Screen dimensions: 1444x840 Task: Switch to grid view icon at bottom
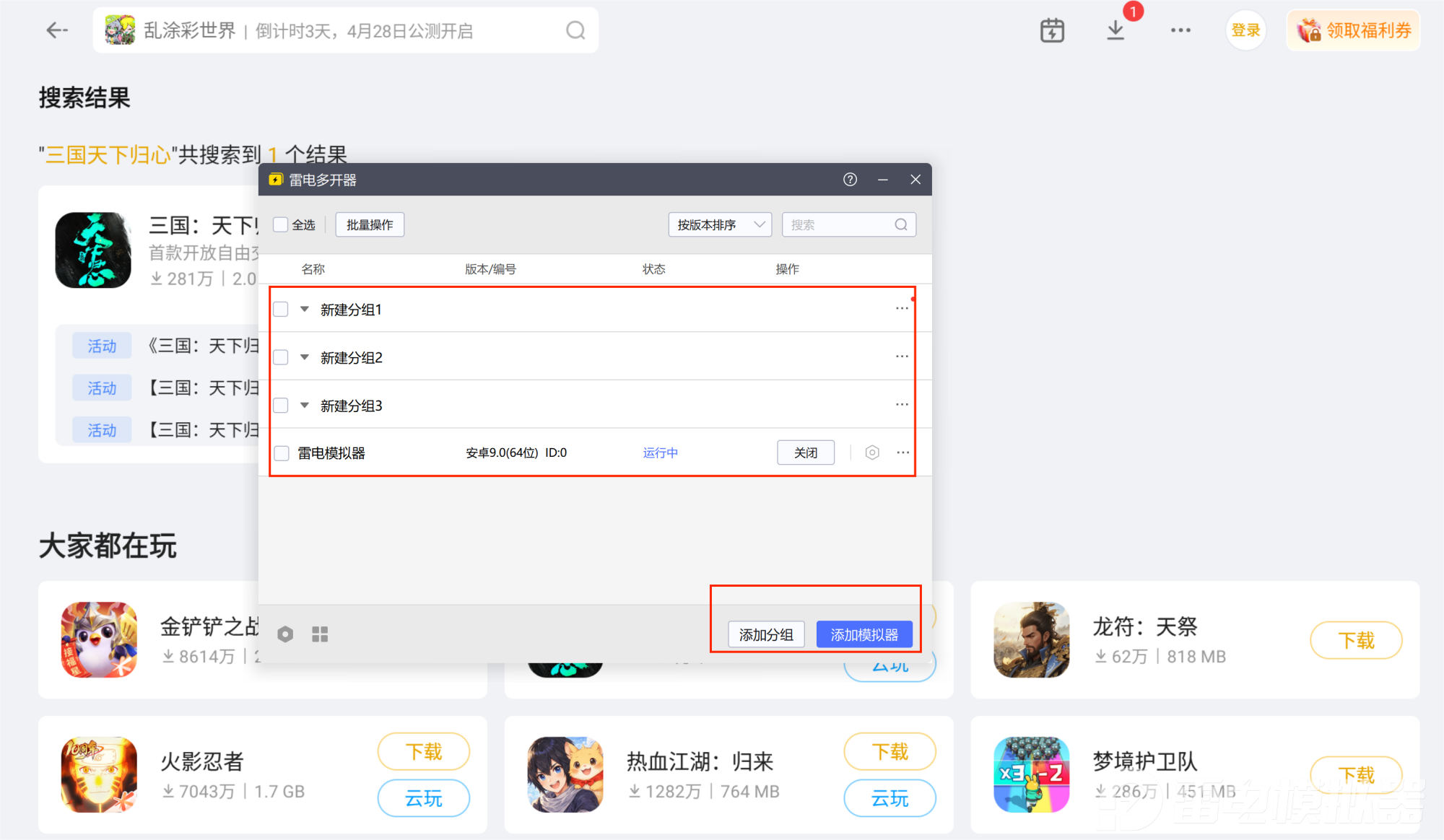coord(320,634)
